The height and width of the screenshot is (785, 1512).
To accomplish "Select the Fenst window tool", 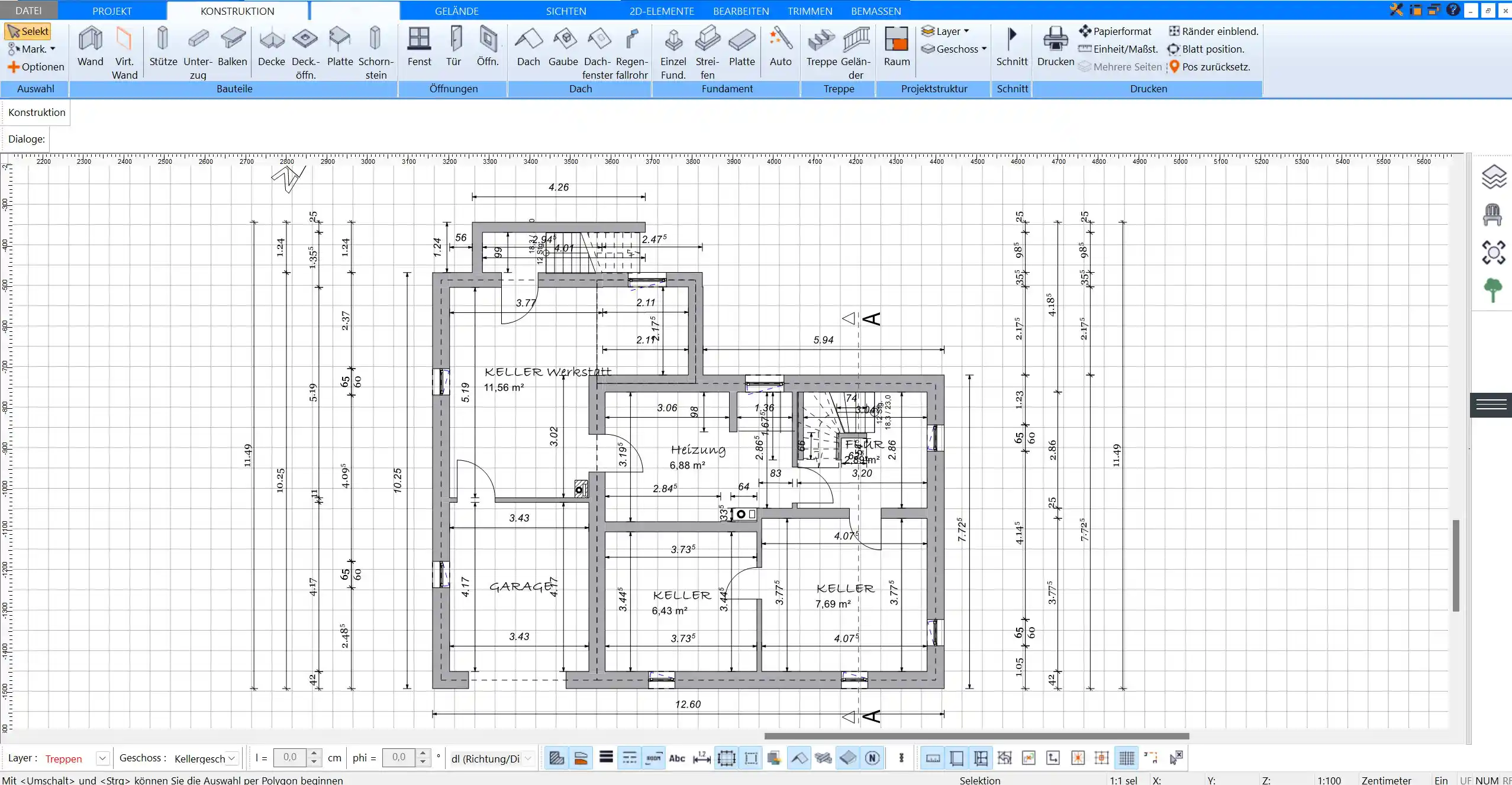I will 419,47.
